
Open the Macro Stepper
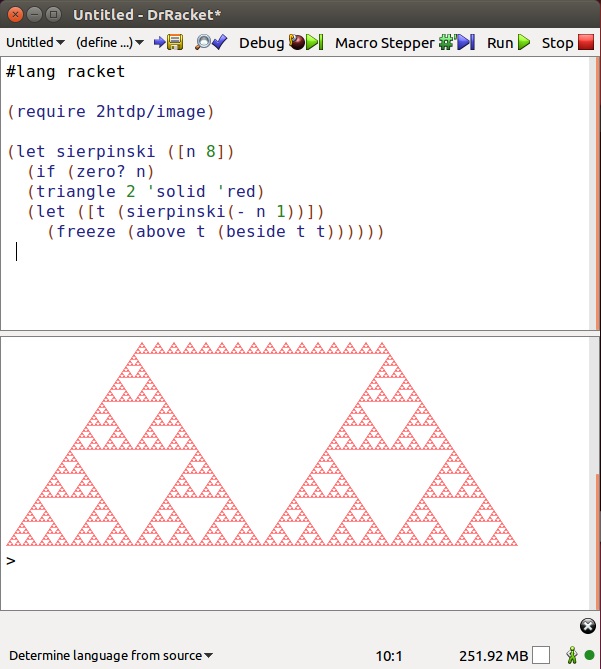tap(404, 43)
